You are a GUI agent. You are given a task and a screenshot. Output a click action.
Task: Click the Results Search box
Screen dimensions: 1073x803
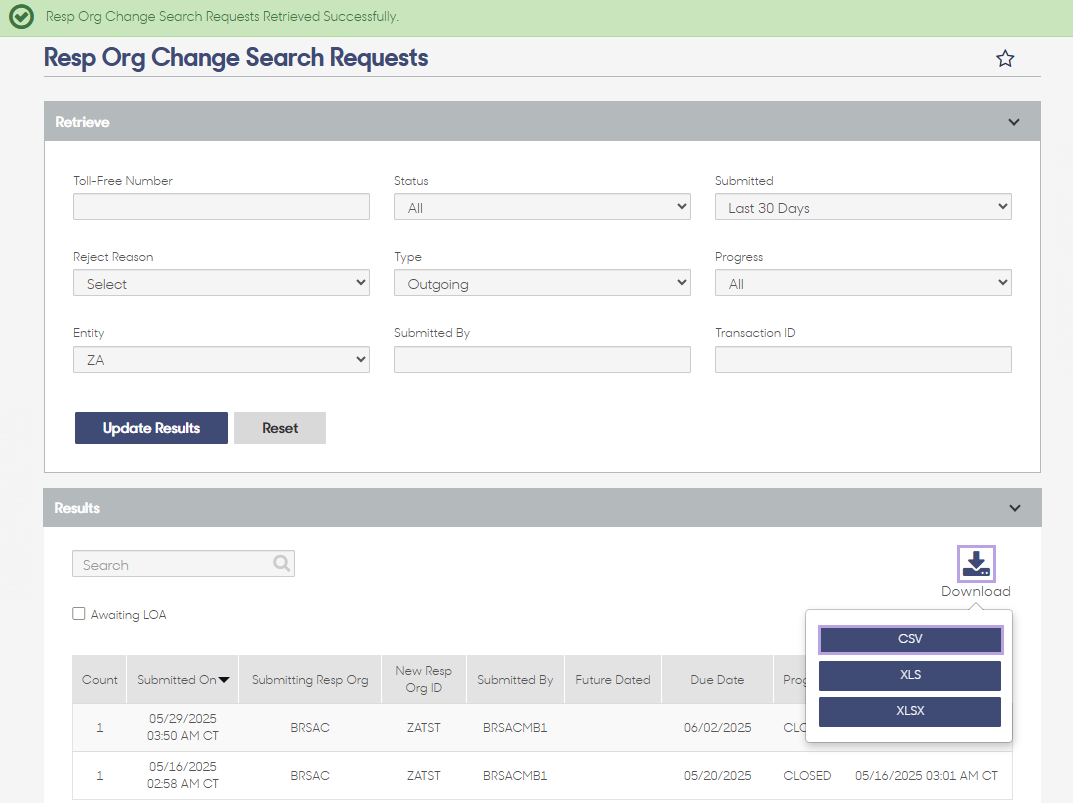(x=183, y=563)
